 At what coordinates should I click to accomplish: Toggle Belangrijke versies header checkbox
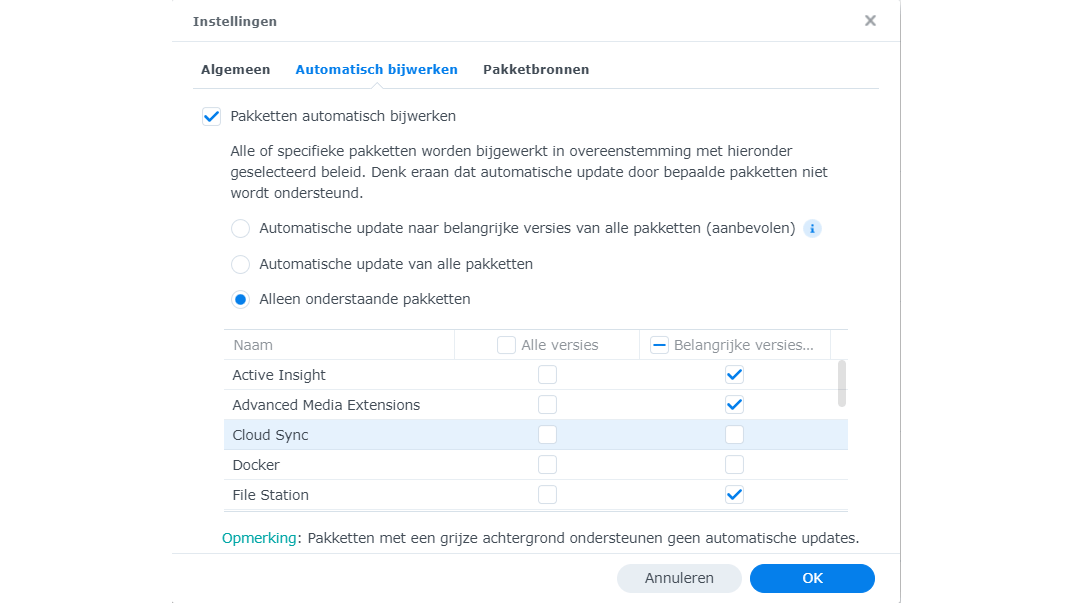(660, 345)
